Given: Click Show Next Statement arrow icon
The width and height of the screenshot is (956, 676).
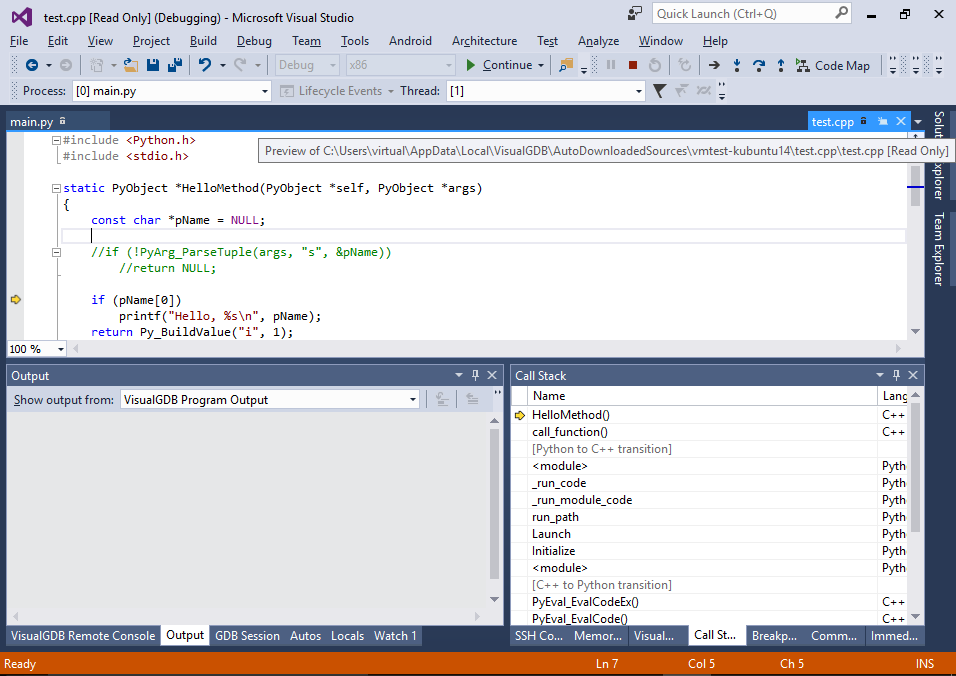Looking at the screenshot, I should [714, 65].
